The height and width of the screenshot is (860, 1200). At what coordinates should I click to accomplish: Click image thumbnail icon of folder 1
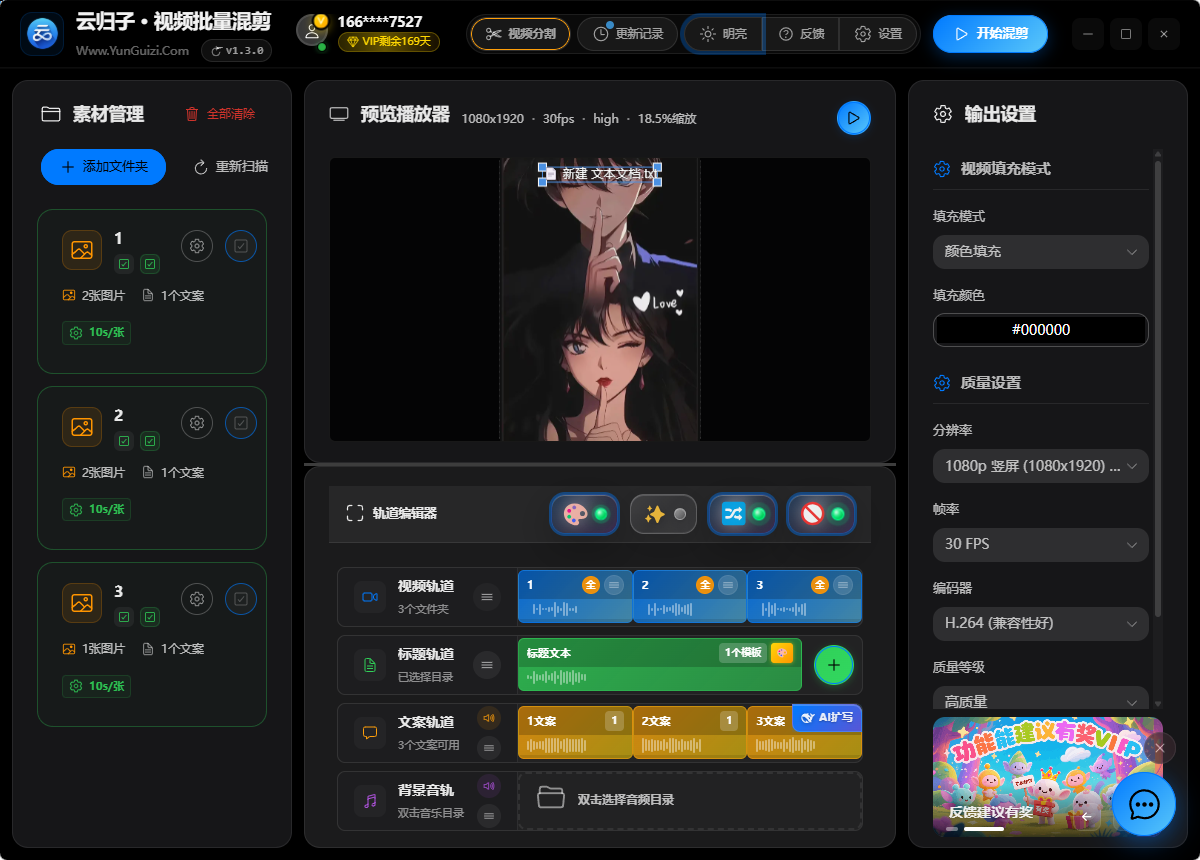tap(82, 250)
